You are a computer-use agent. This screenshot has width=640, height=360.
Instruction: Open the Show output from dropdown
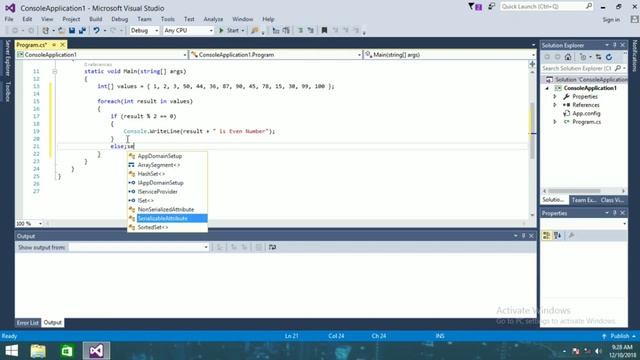tap(139, 247)
